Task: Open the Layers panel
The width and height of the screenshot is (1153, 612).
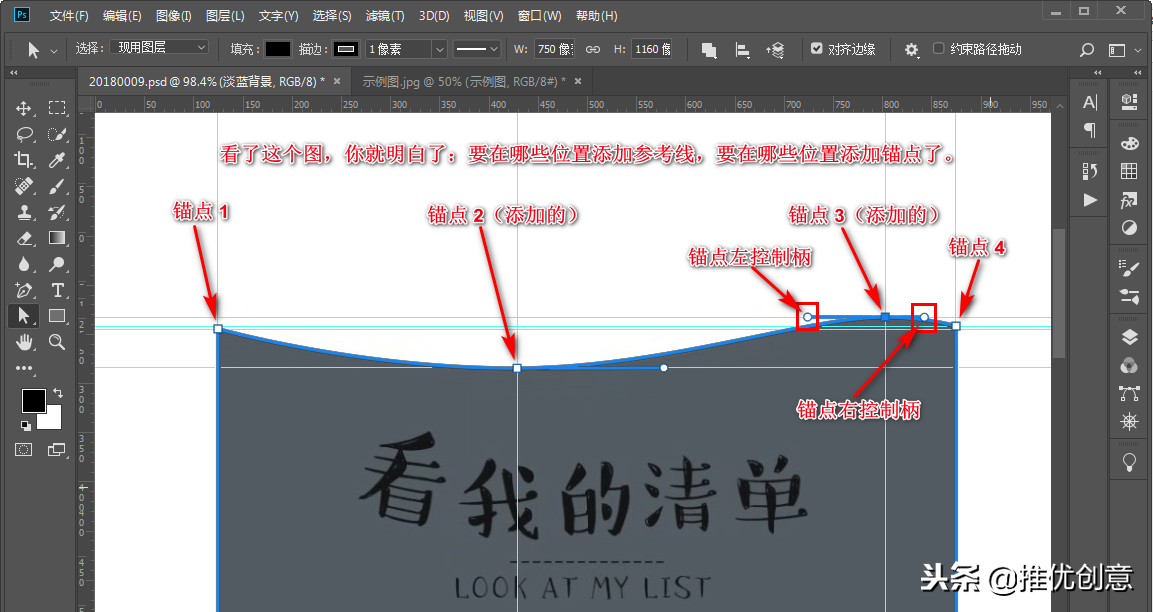Action: (1129, 338)
